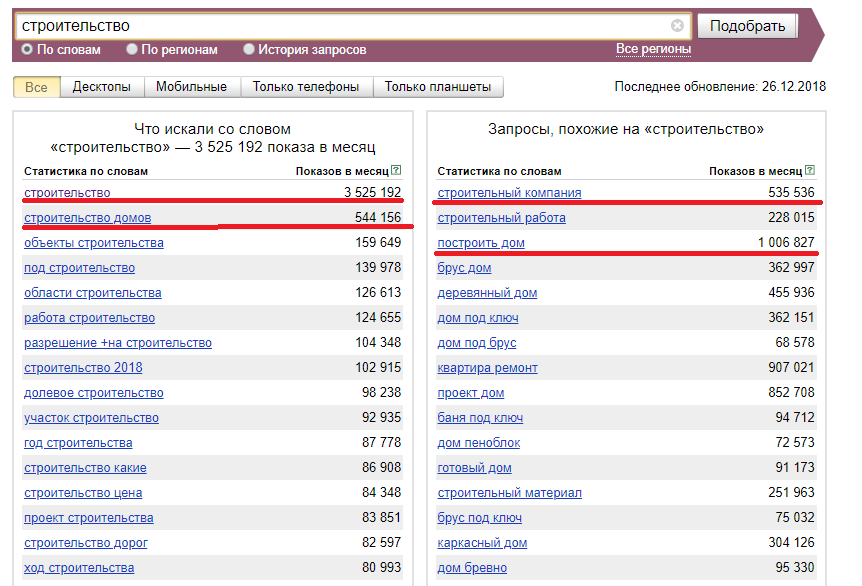The width and height of the screenshot is (862, 586).
Task: Select the 'По регионам' radio button
Action: [x=132, y=49]
